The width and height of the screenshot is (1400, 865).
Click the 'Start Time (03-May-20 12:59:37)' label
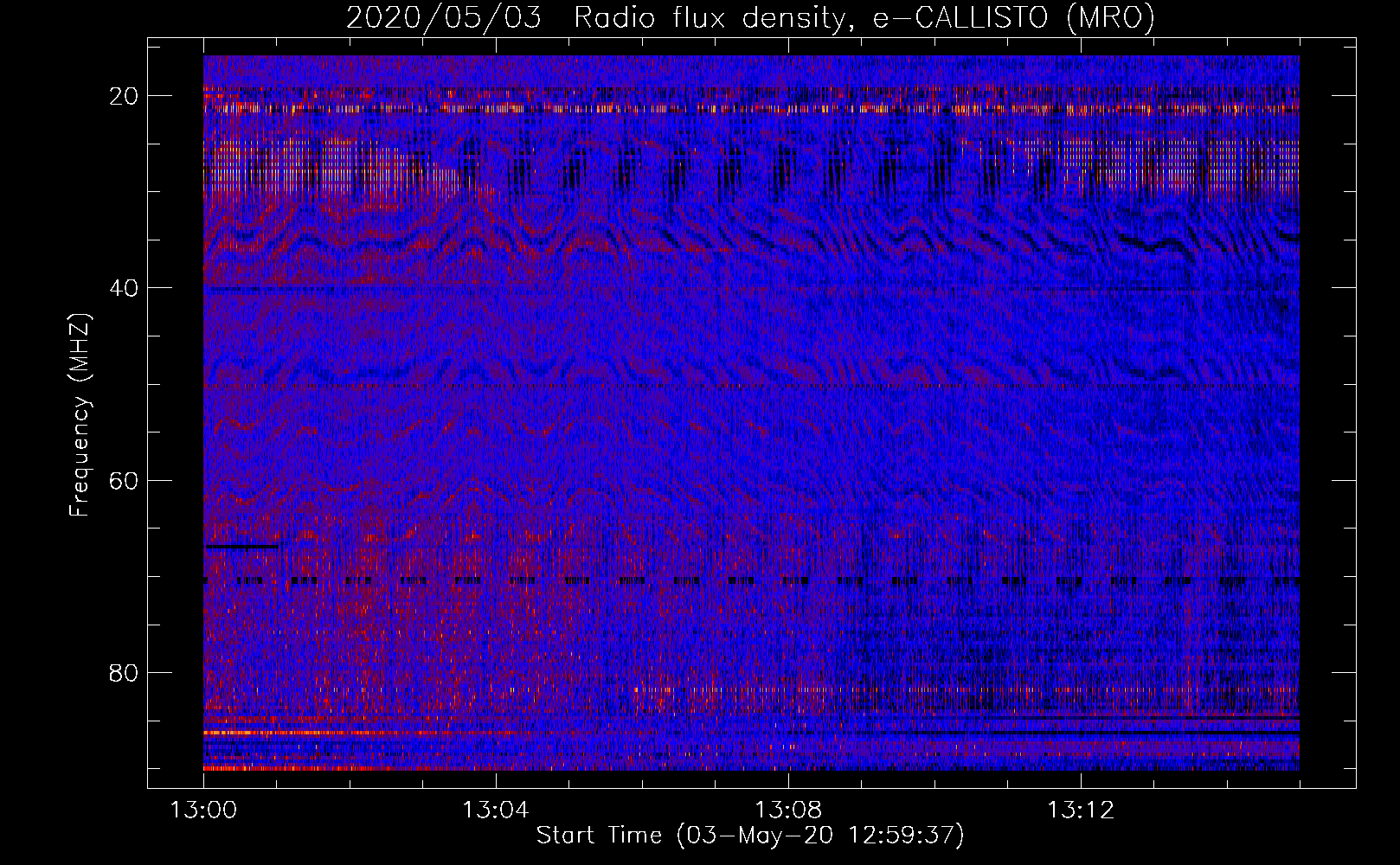tap(750, 836)
